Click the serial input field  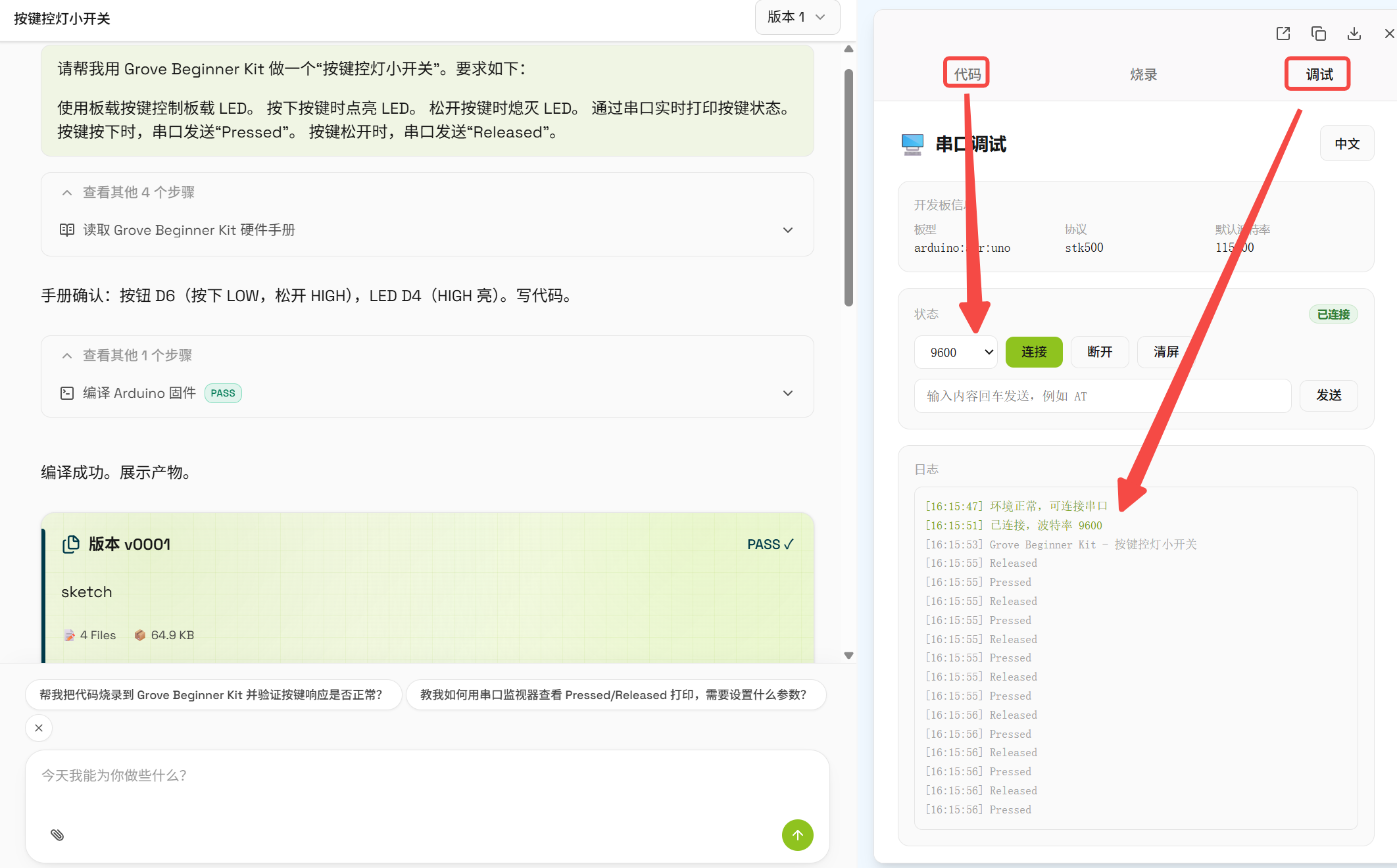point(1102,396)
